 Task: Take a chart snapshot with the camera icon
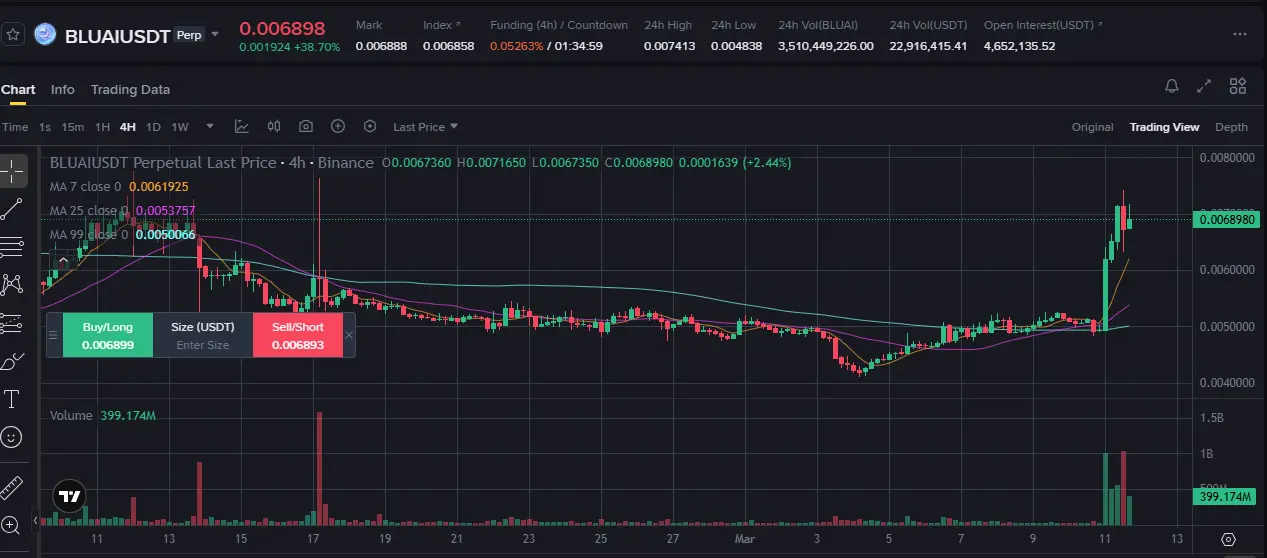(306, 127)
